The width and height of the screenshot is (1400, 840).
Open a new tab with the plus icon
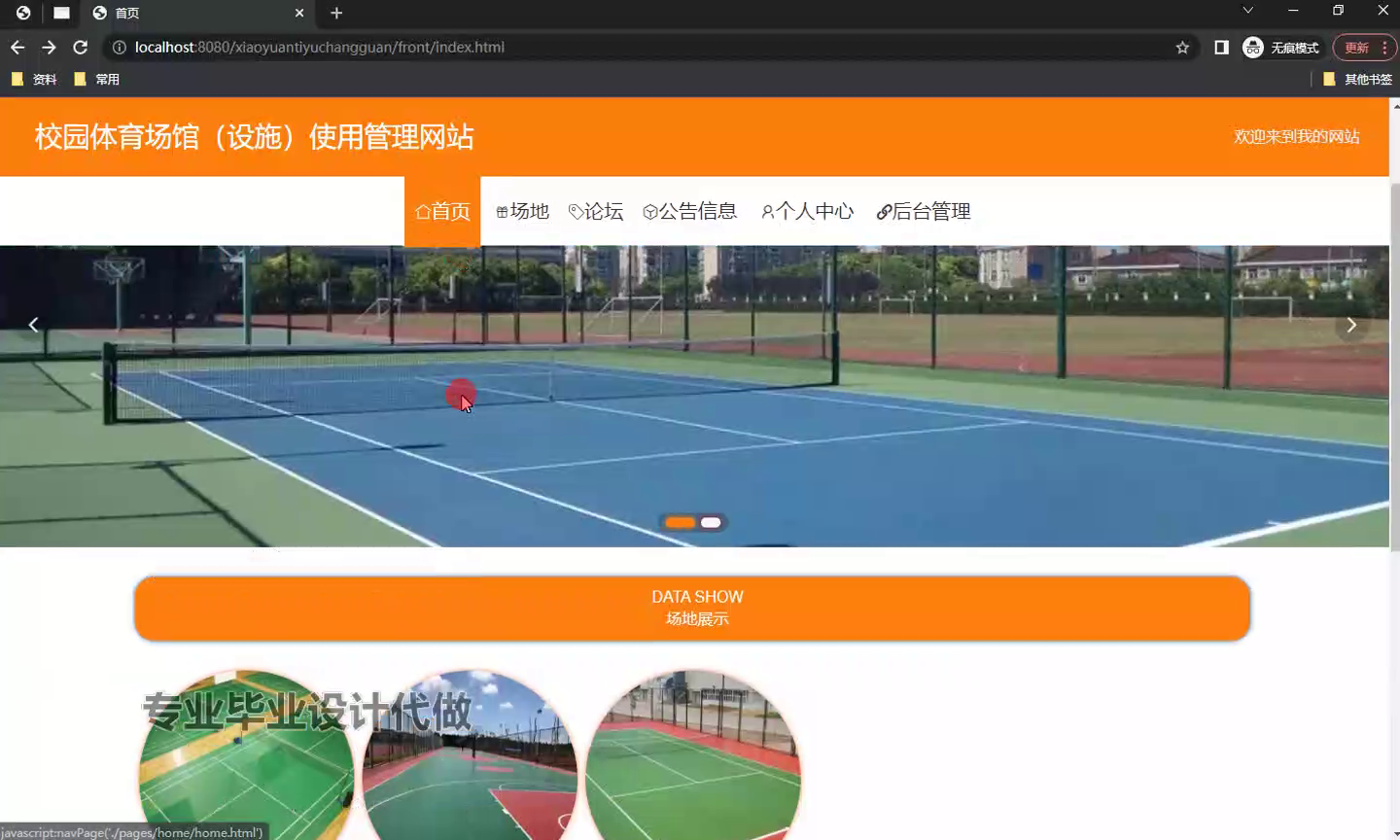336,13
